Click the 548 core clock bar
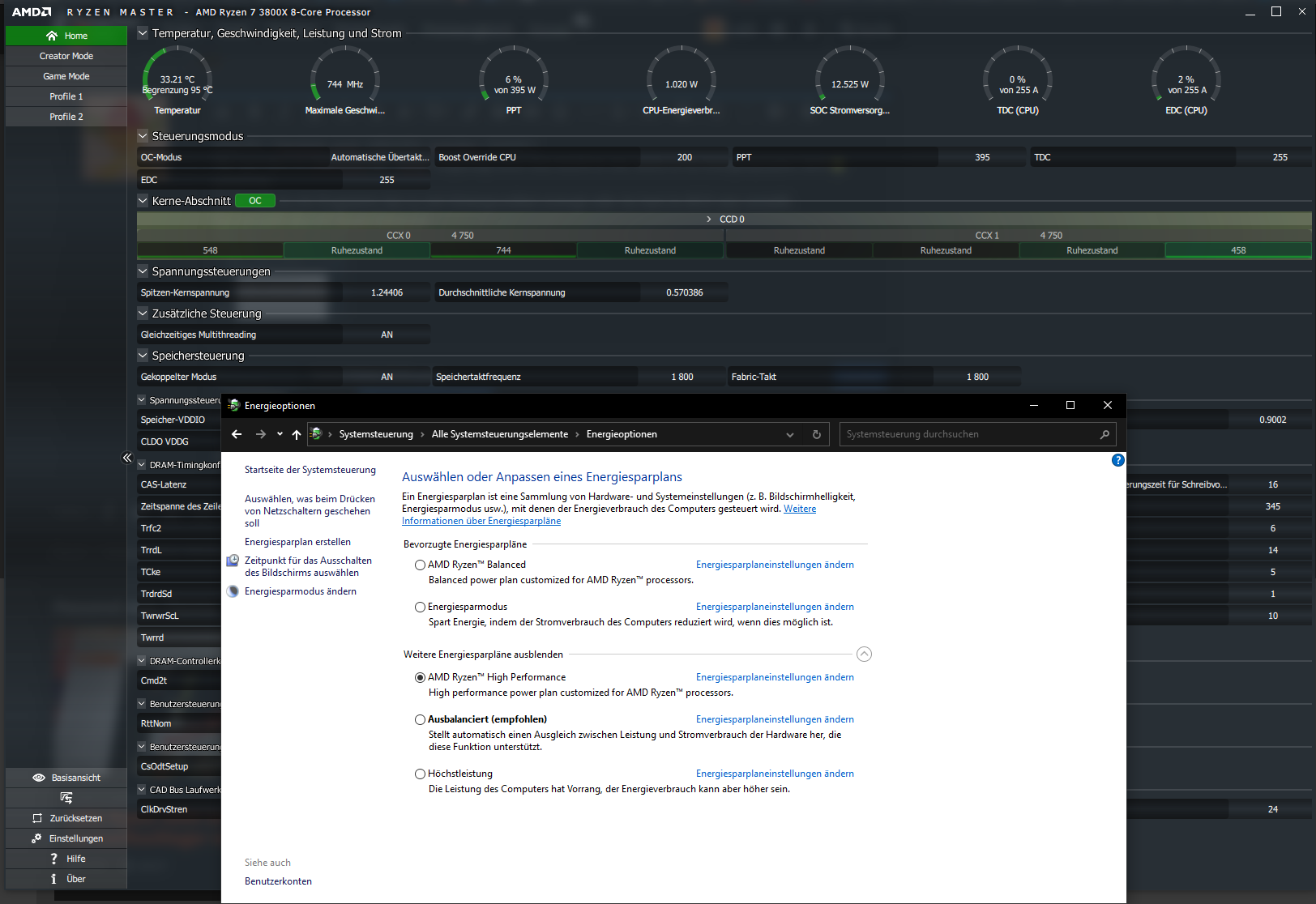The width and height of the screenshot is (1316, 904). (210, 250)
